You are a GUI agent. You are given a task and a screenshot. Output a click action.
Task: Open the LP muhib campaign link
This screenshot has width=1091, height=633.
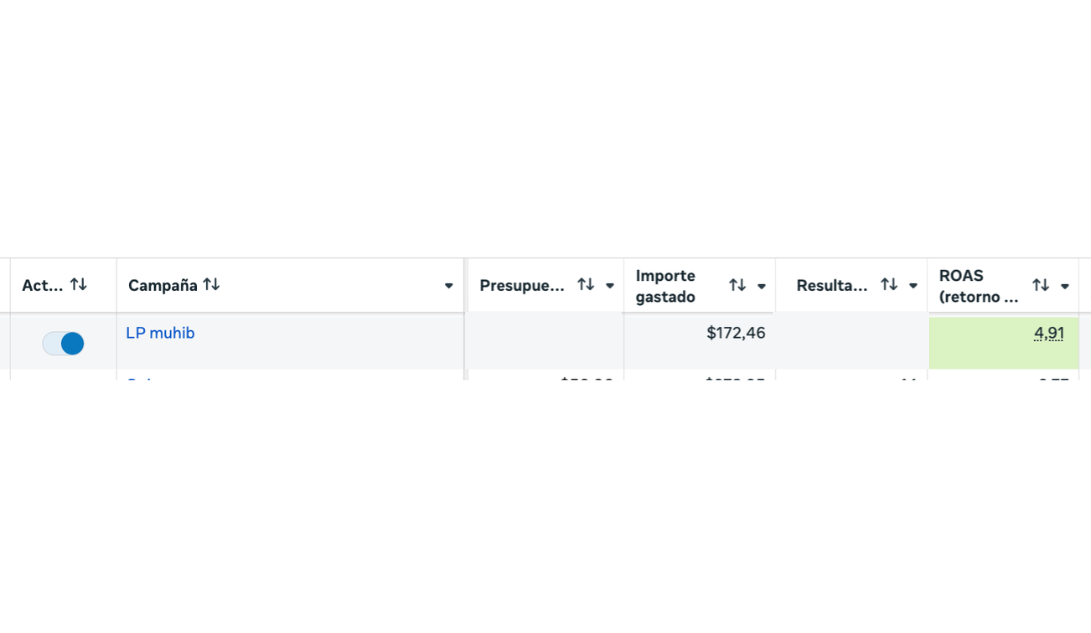[160, 333]
